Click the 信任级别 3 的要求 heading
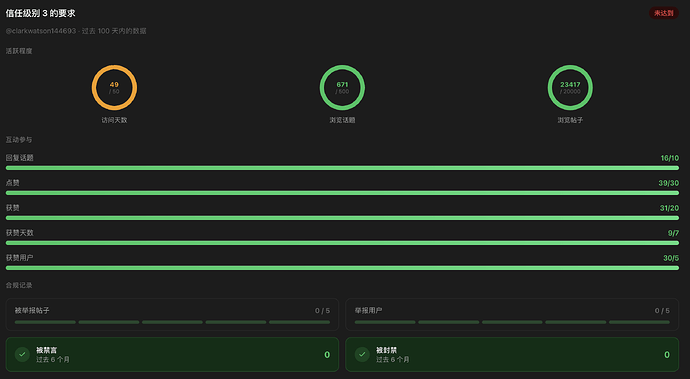Image resolution: width=690 pixels, height=379 pixels. coord(40,13)
